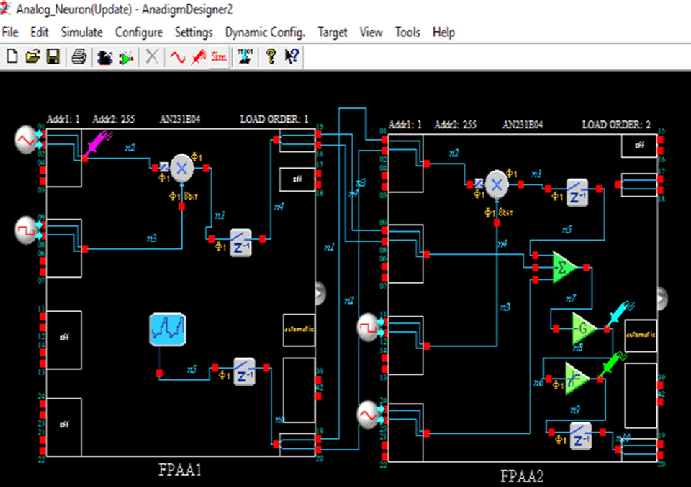Click the Open folder toolbar icon

click(x=32, y=57)
